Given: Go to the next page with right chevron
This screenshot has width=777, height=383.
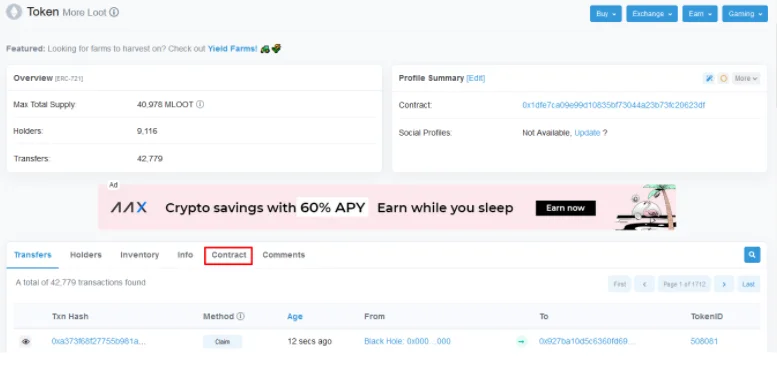Looking at the screenshot, I should [x=724, y=284].
